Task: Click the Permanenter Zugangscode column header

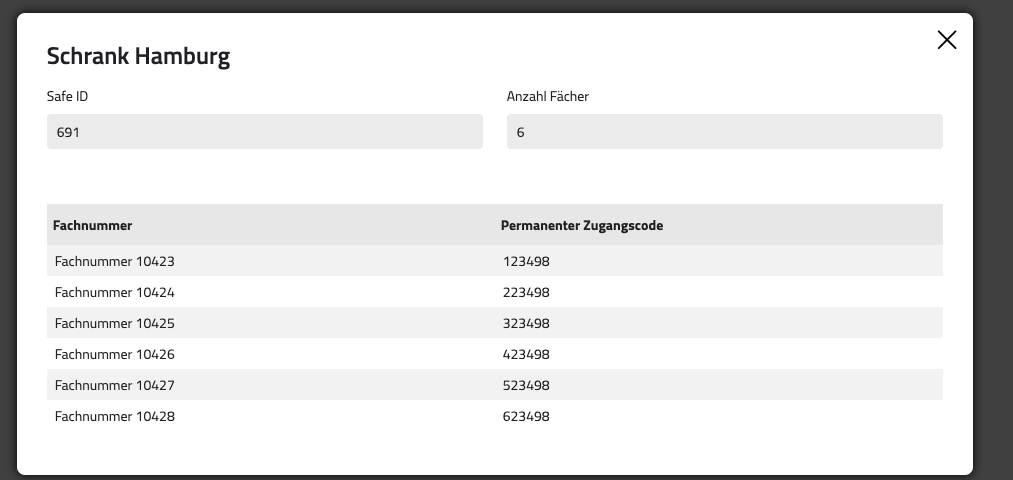Action: 582,225
